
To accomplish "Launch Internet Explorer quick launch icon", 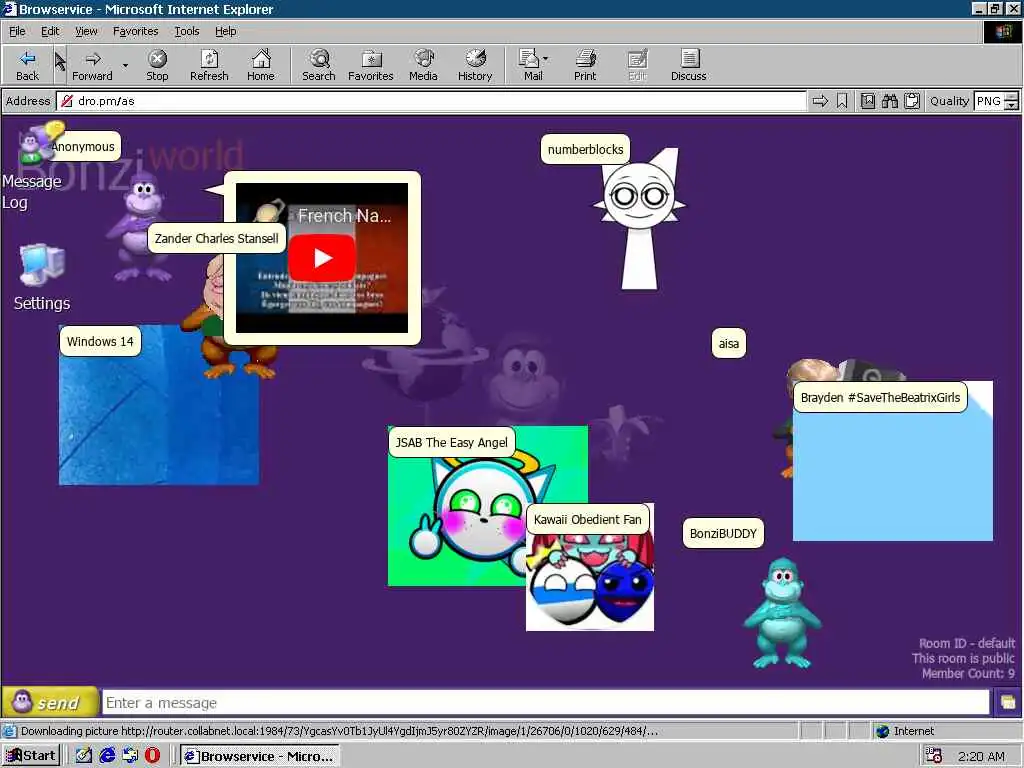I will point(107,756).
